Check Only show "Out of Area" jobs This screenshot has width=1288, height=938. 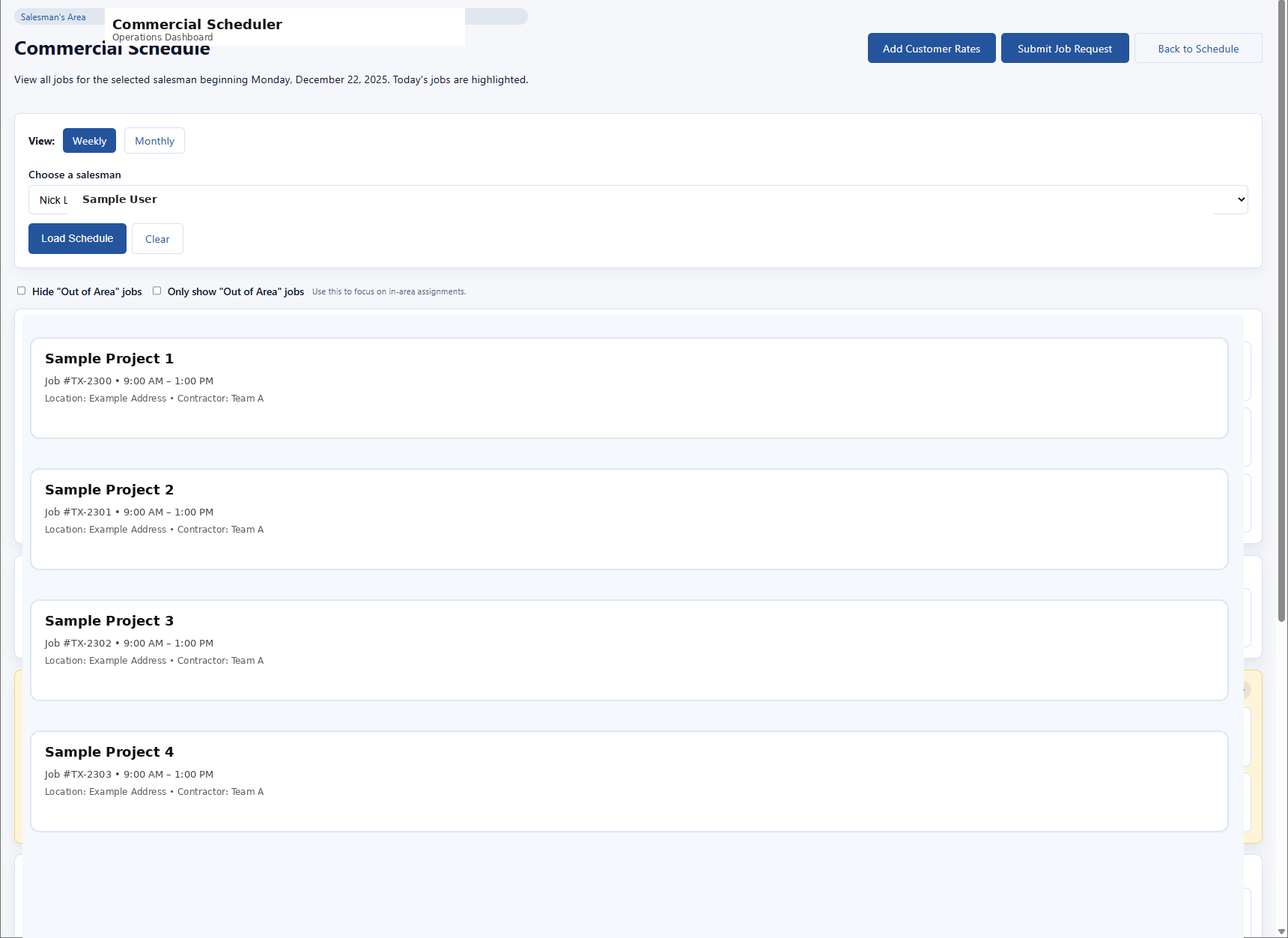click(157, 290)
